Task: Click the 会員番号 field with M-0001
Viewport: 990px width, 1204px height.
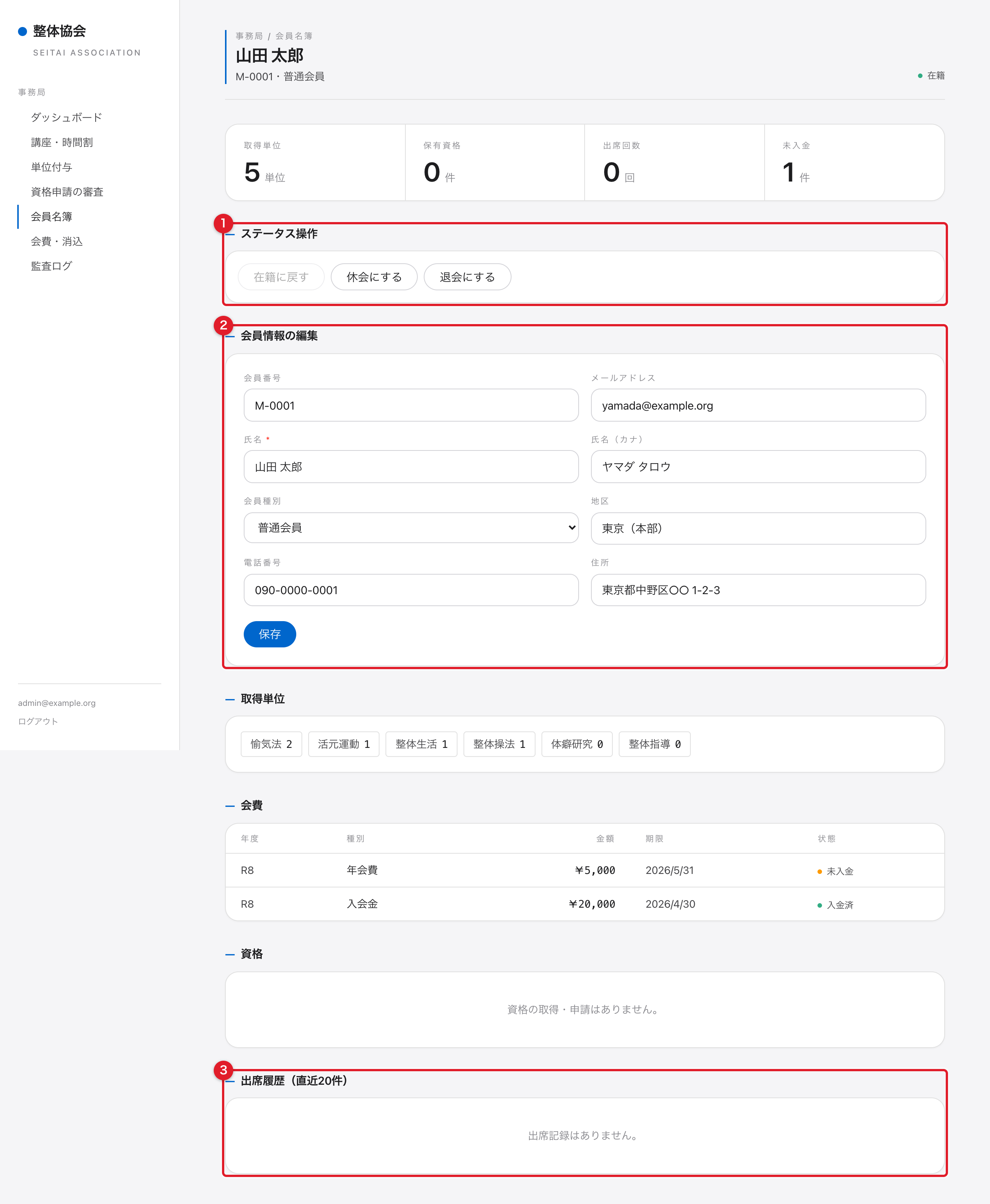Action: pos(411,405)
